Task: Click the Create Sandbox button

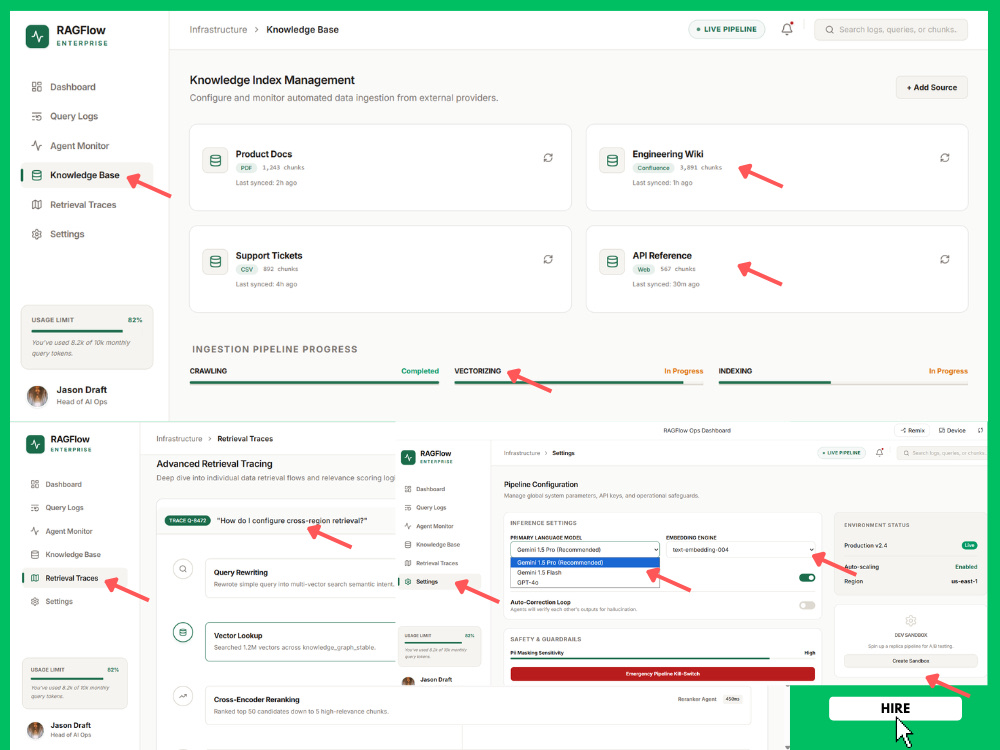Action: [x=911, y=661]
